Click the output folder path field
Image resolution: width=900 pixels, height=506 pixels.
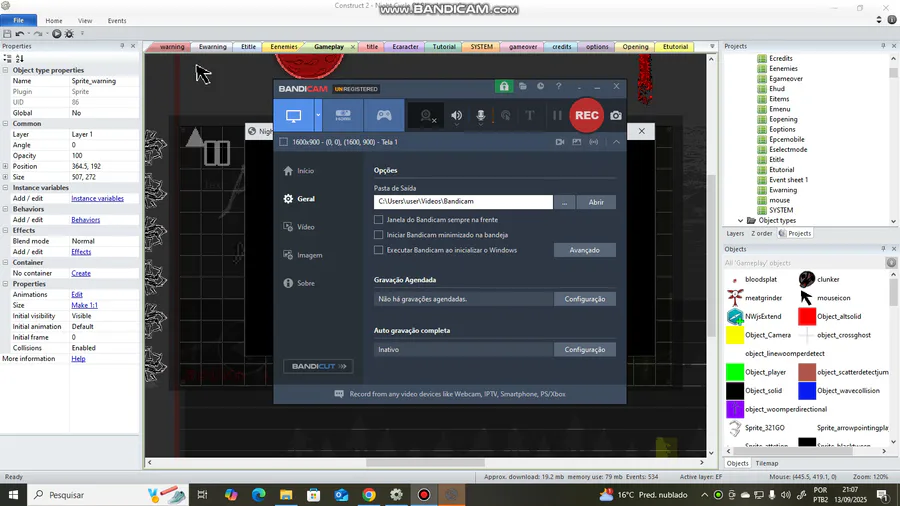(463, 202)
